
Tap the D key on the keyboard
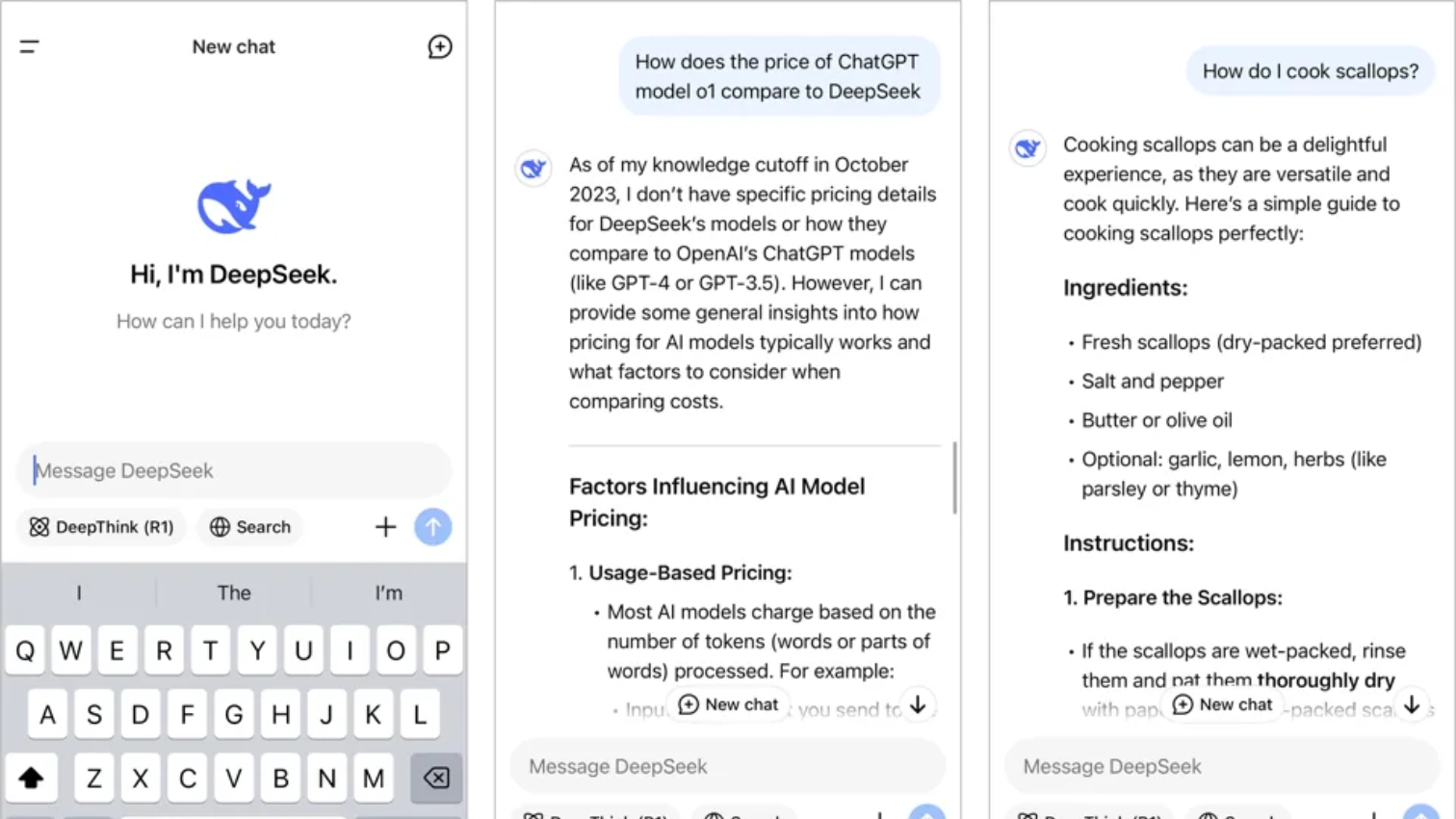pyautogui.click(x=141, y=714)
